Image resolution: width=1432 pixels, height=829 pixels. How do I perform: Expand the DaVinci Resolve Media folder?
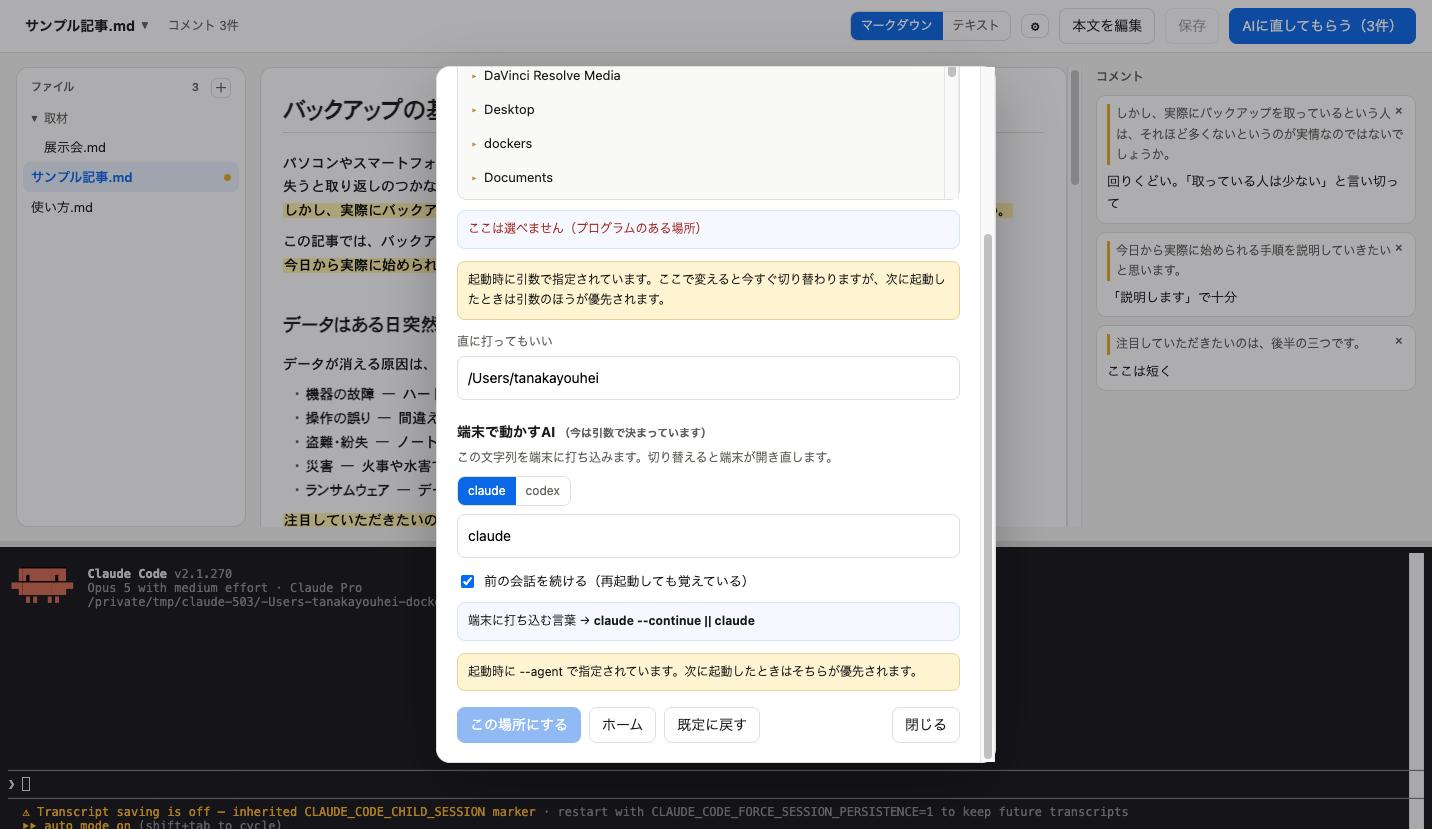[x=474, y=76]
